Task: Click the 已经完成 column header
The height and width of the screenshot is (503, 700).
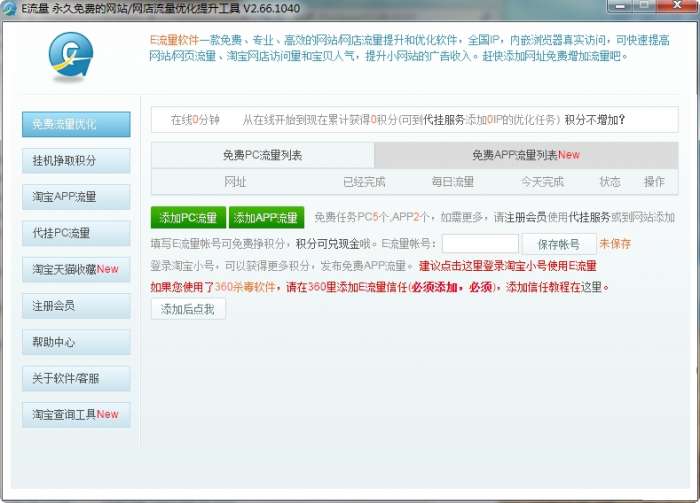Action: click(x=364, y=182)
